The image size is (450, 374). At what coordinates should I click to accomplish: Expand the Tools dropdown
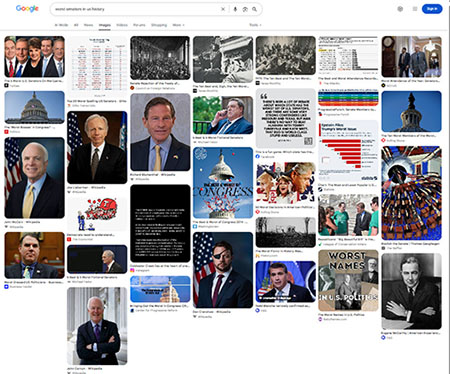255,25
